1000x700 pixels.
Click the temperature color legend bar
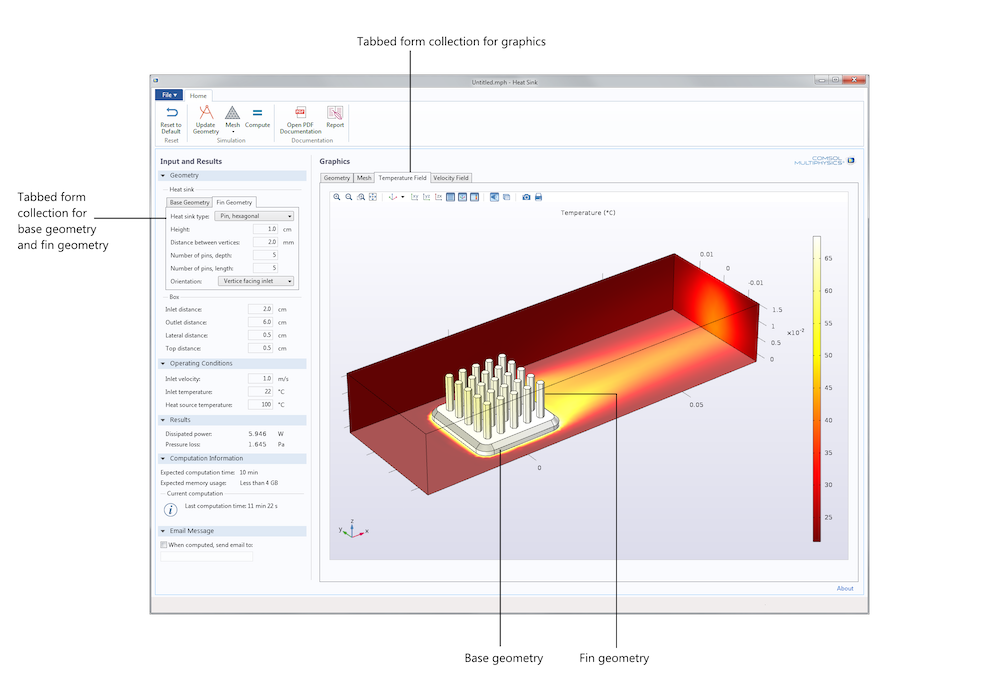(816, 389)
